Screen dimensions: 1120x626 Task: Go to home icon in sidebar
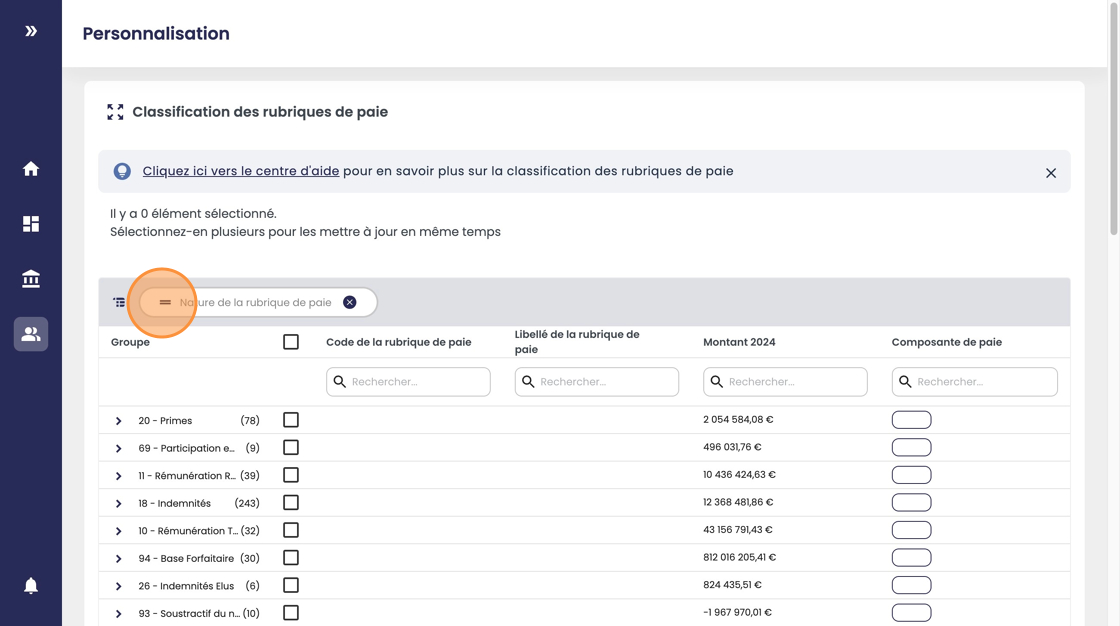[31, 169]
